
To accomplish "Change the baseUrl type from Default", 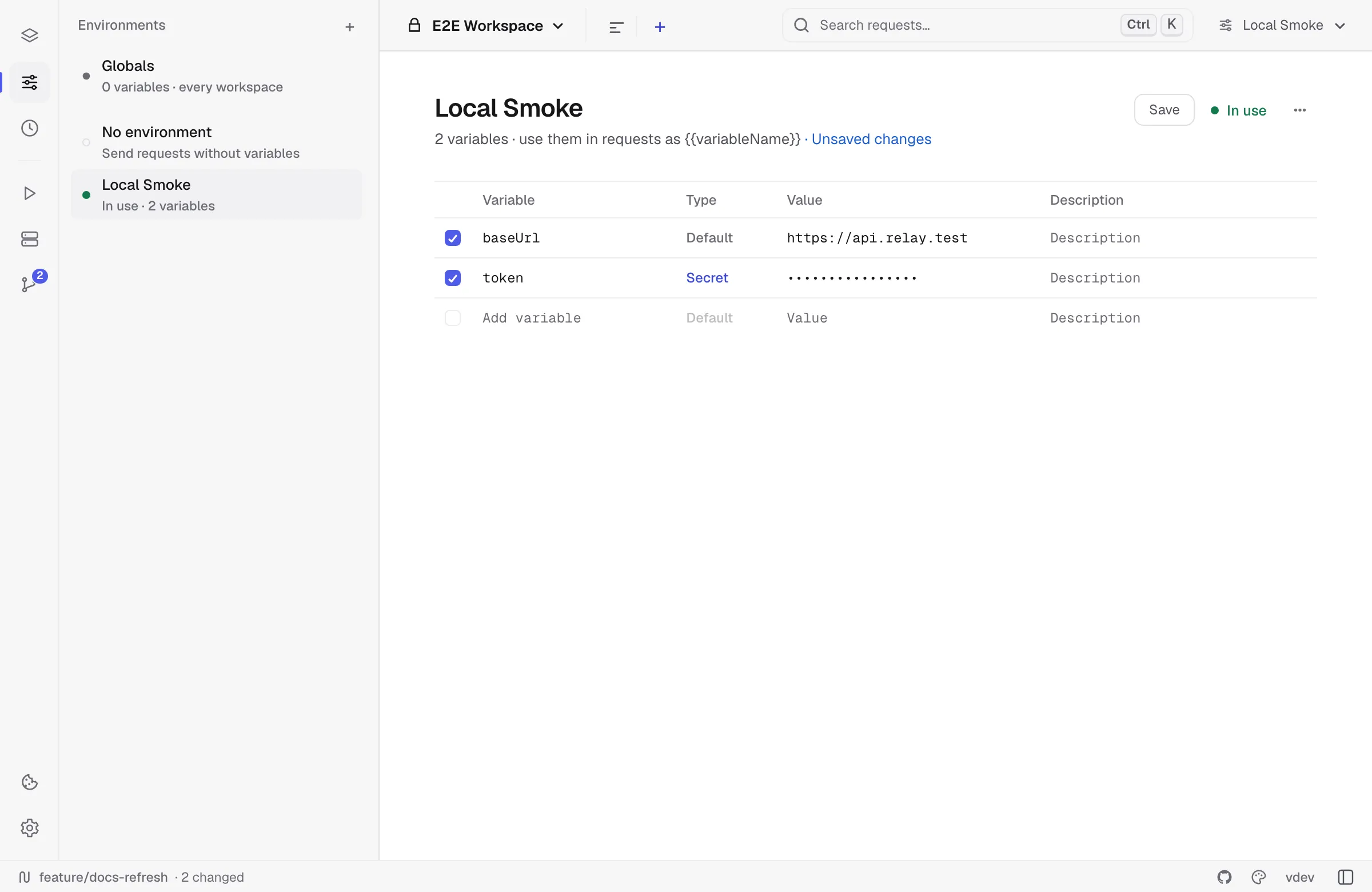I will (709, 237).
